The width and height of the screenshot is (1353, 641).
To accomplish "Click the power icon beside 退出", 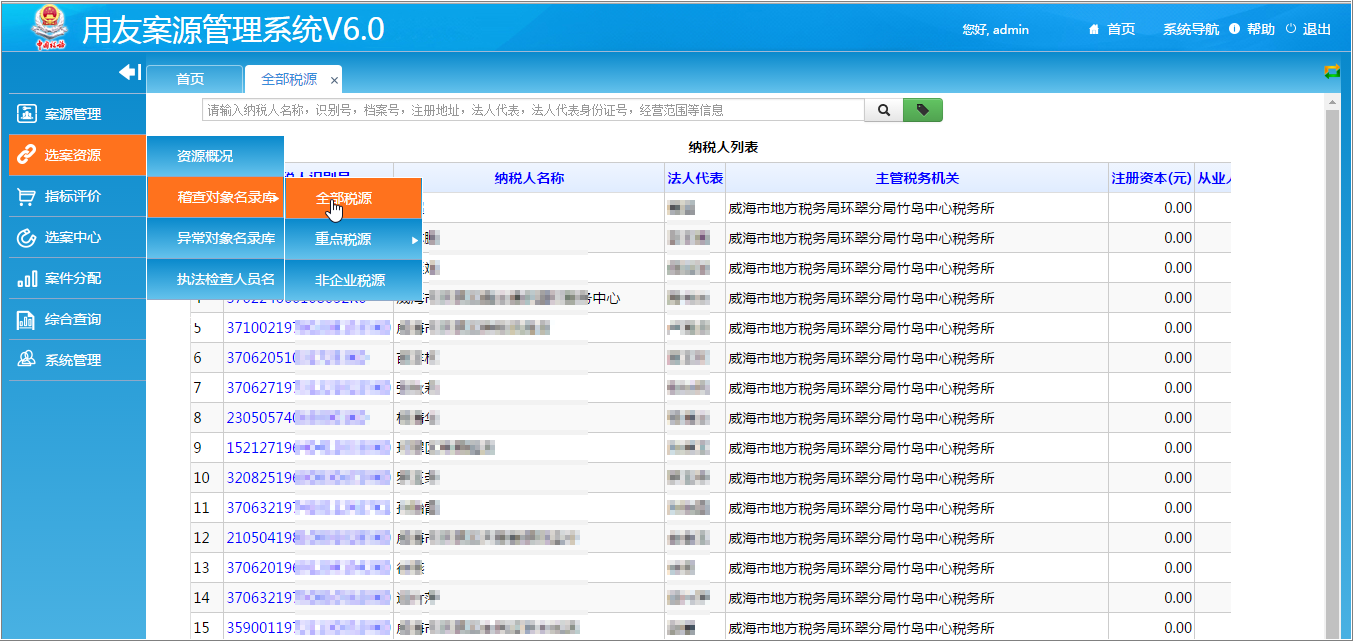I will click(x=1290, y=29).
